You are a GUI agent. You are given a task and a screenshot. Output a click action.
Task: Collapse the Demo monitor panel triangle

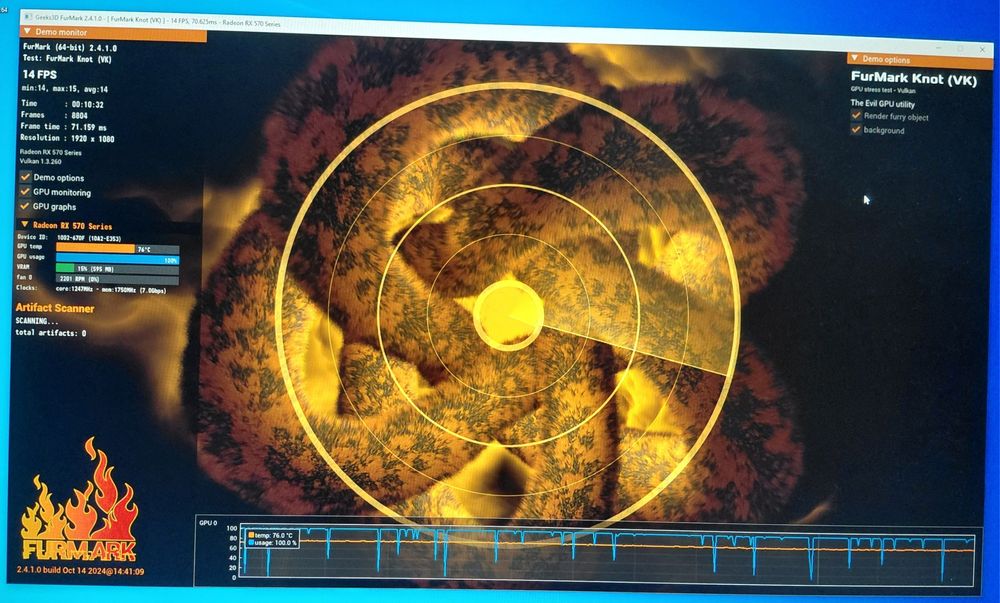coord(27,31)
